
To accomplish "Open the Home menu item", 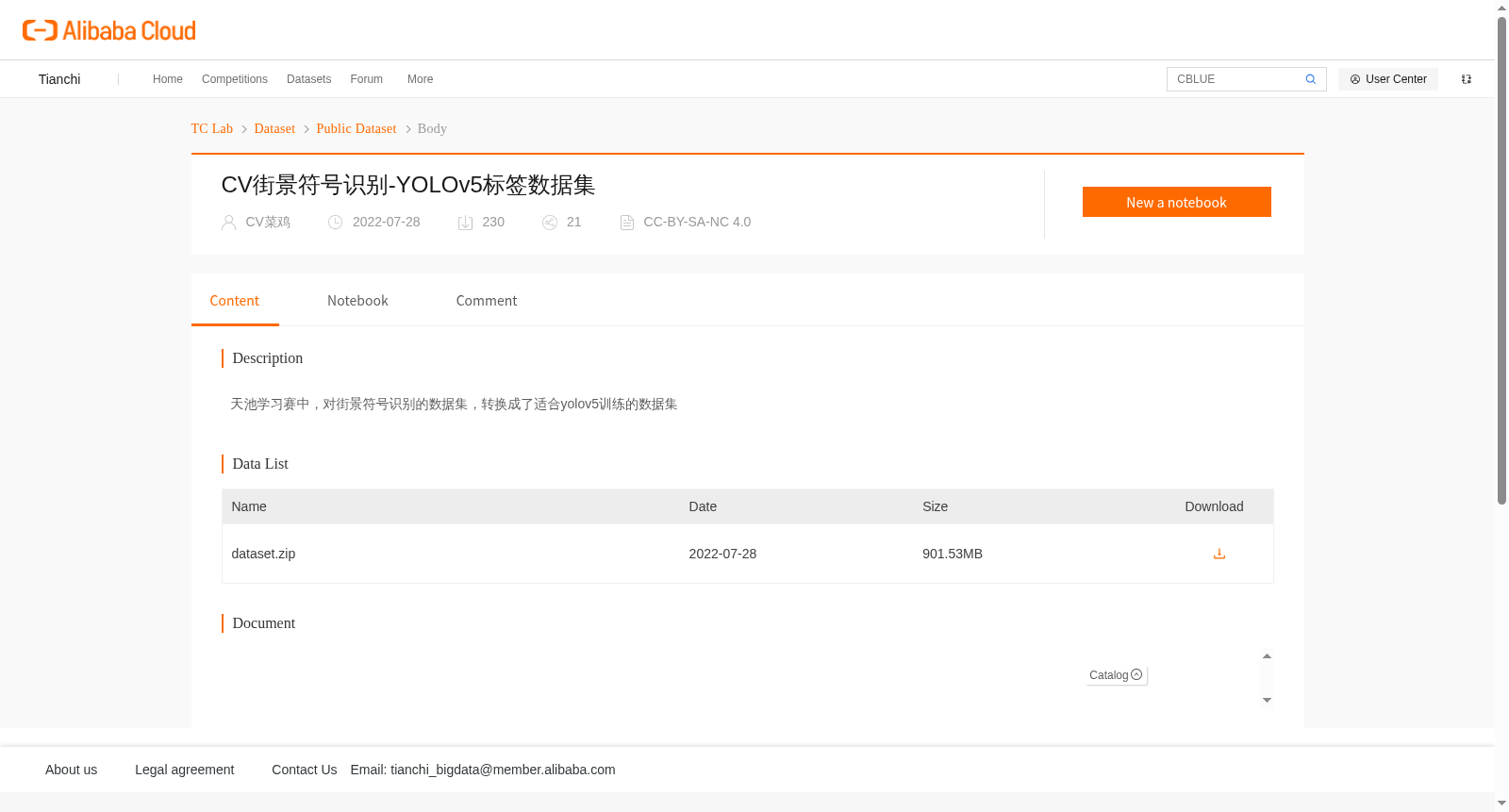I will point(168,79).
